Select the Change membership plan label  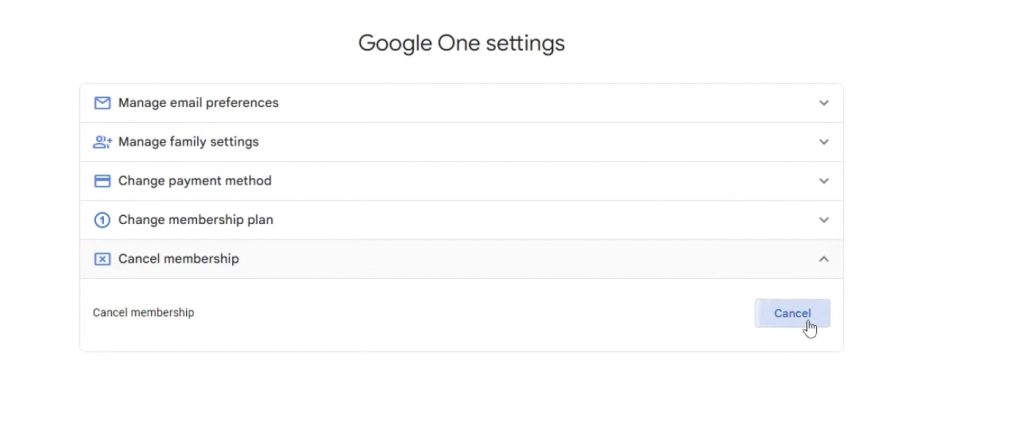pos(195,220)
